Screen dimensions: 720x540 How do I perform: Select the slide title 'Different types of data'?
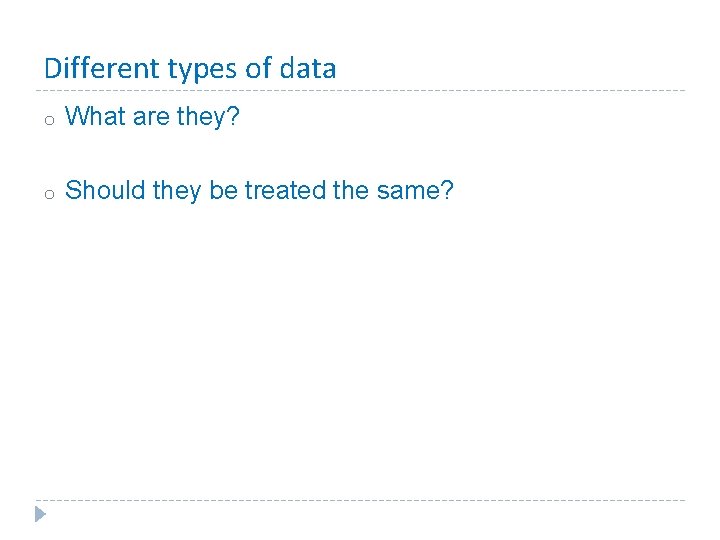pos(190,69)
